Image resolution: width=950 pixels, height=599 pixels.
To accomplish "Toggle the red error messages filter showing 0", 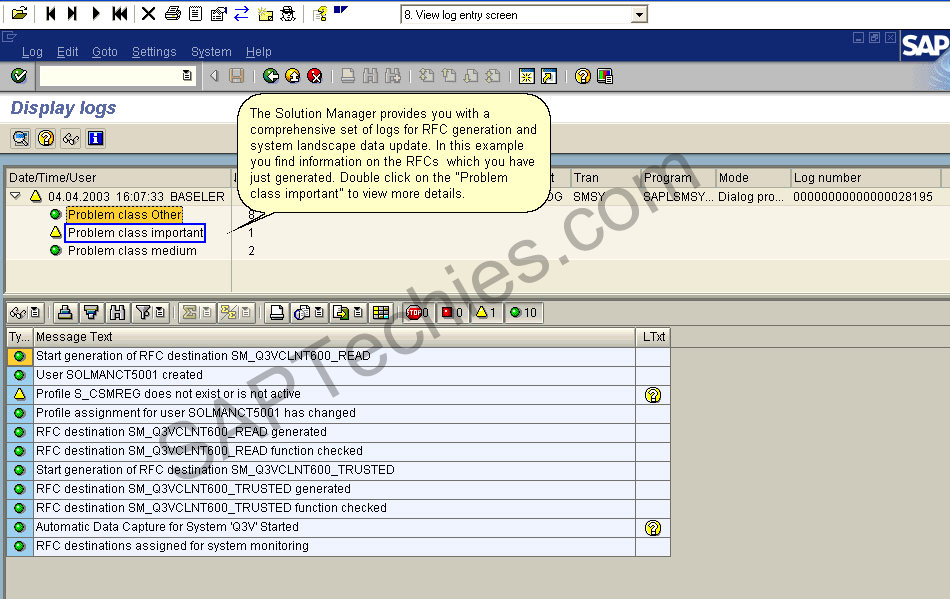I will (x=450, y=312).
